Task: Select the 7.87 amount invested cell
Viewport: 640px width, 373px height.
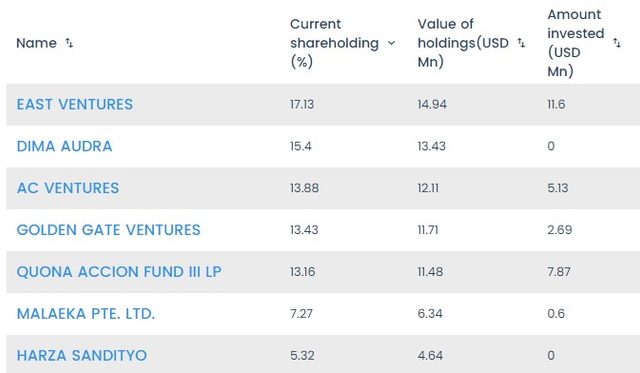Action: (559, 272)
